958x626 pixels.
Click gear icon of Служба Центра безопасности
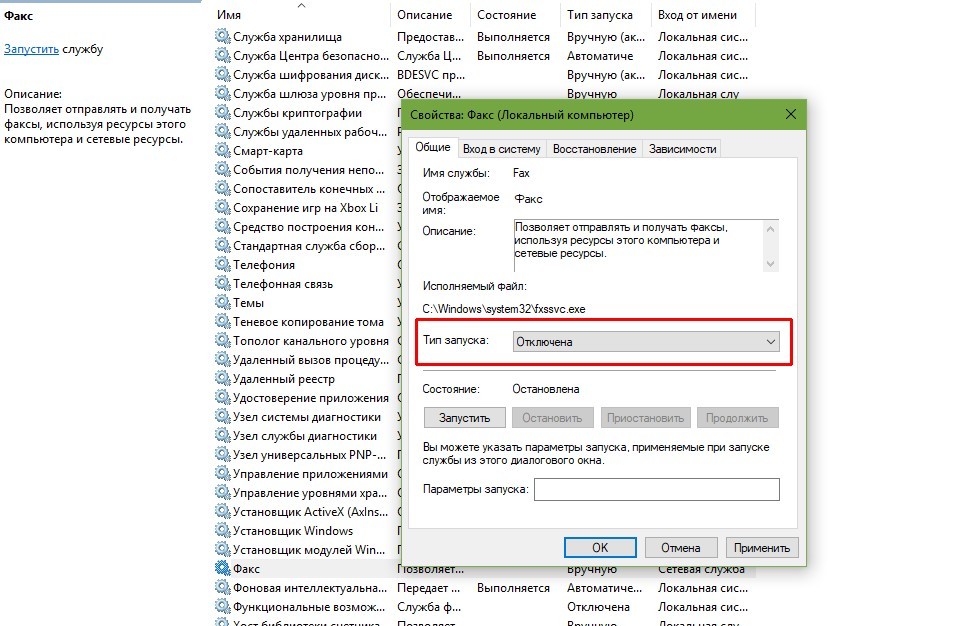[x=222, y=56]
